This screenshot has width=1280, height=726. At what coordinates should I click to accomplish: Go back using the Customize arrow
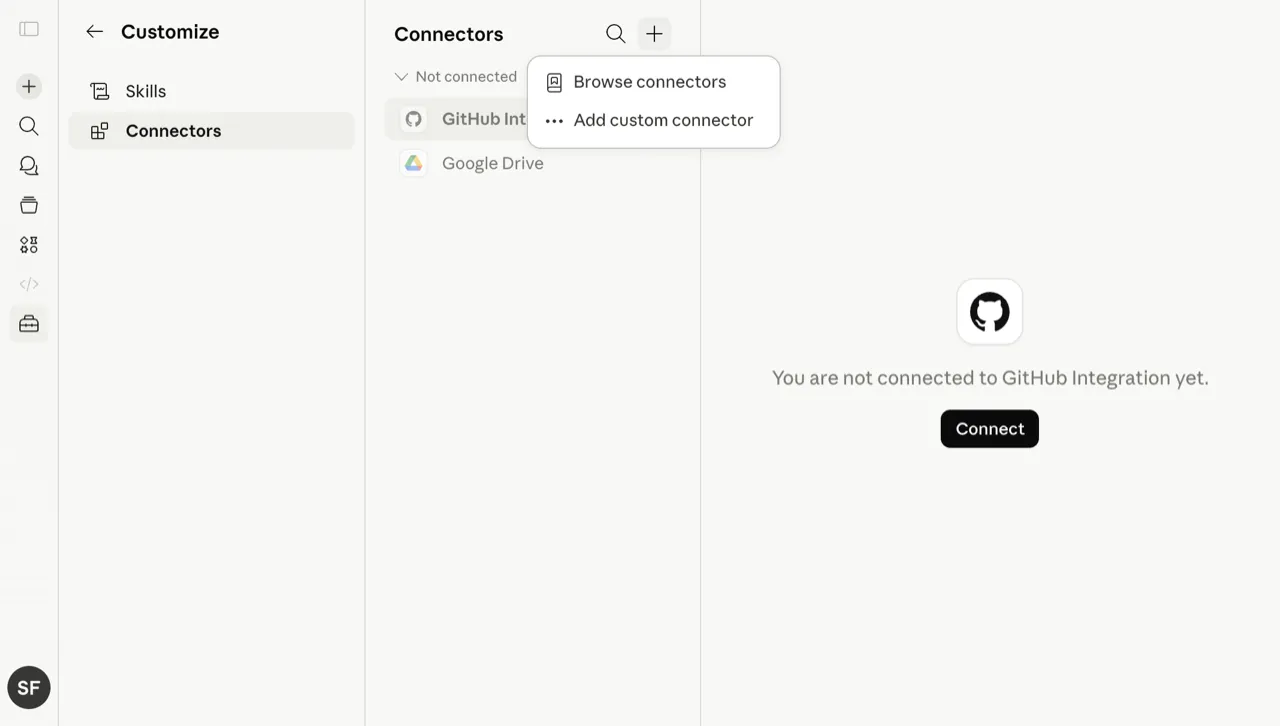point(94,32)
